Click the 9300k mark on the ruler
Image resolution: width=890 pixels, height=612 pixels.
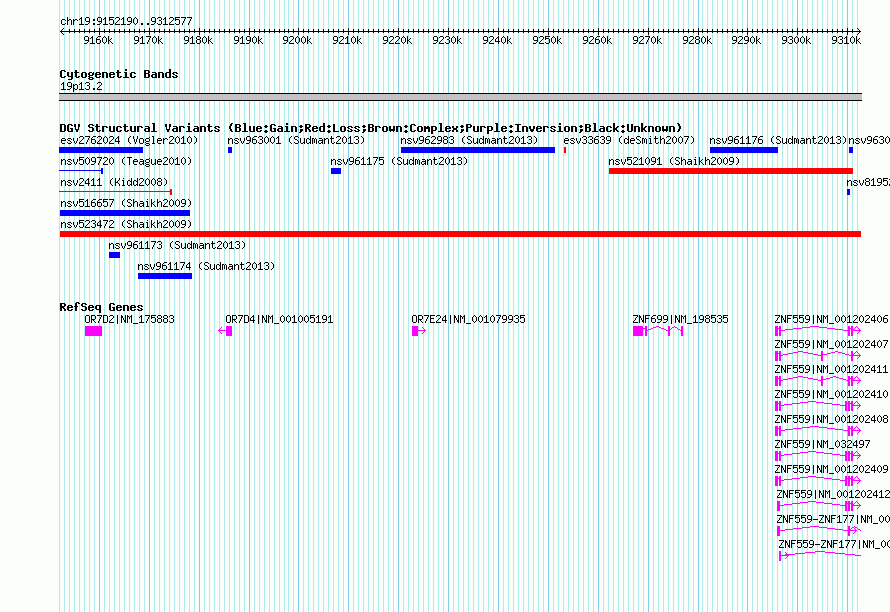796,40
